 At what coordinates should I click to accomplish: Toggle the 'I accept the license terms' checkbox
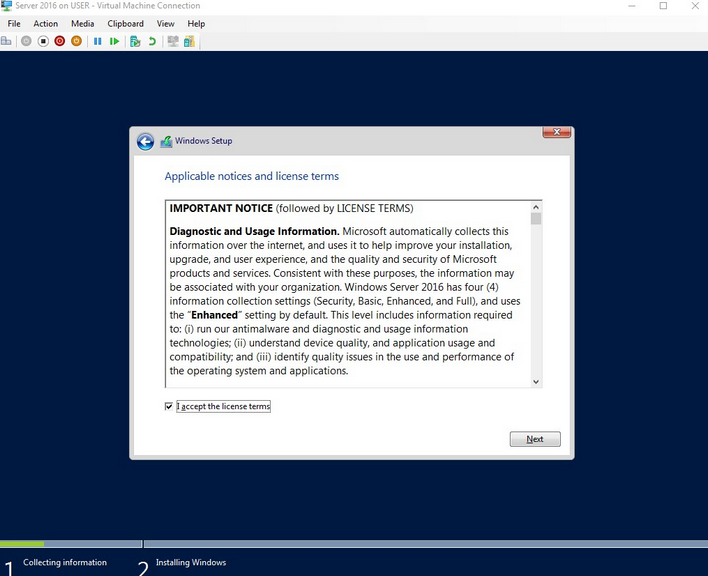tap(169, 406)
